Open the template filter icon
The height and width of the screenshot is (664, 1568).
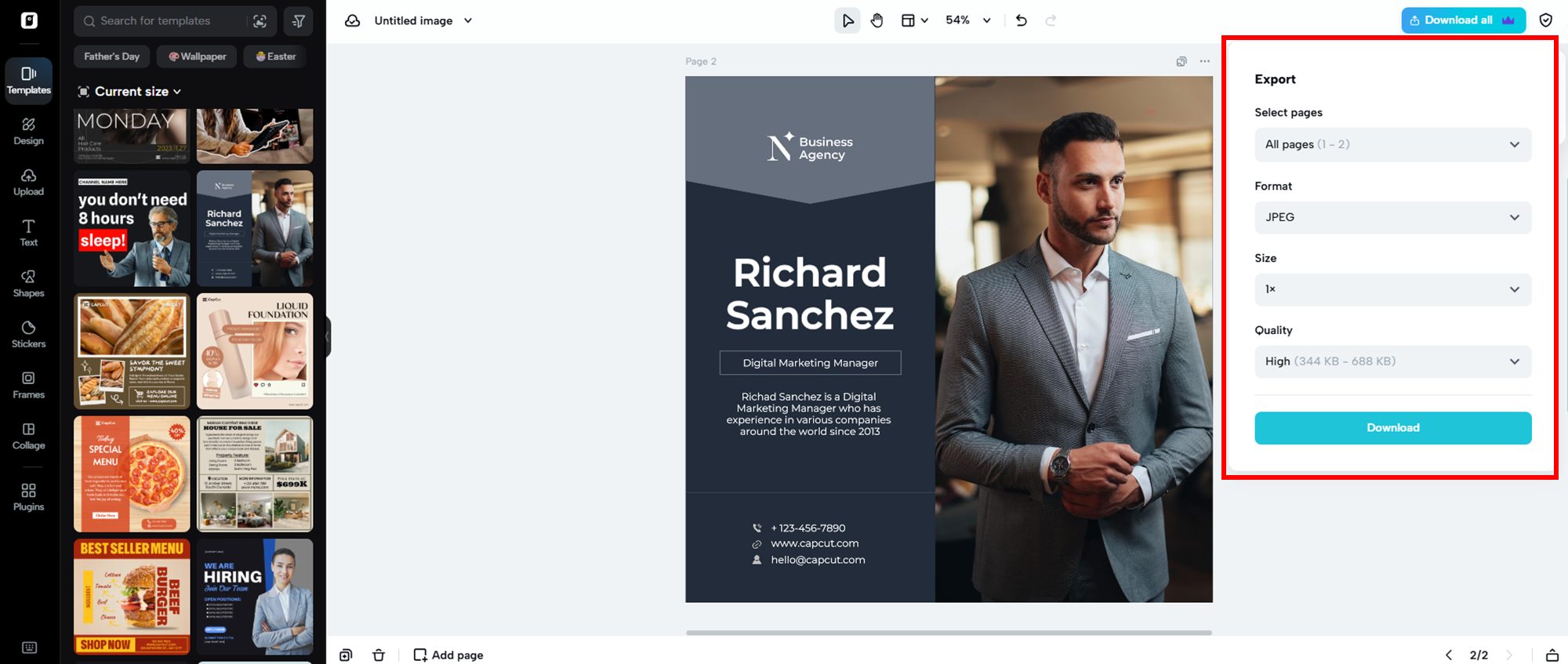coord(299,21)
